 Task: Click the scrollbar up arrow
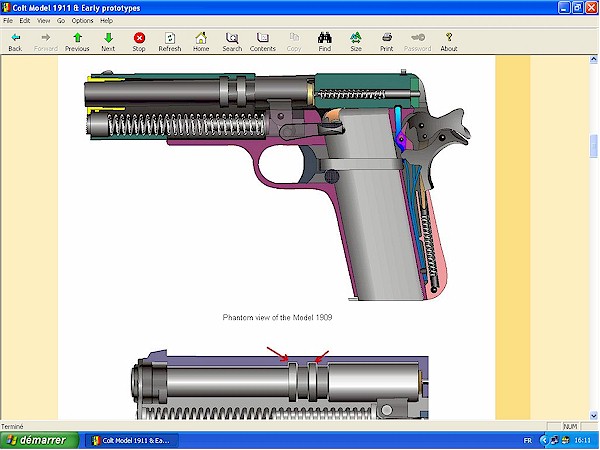[593, 59]
